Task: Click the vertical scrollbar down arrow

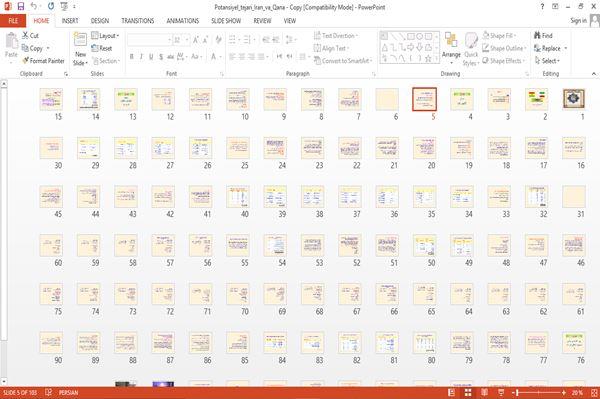Action: 3,381
